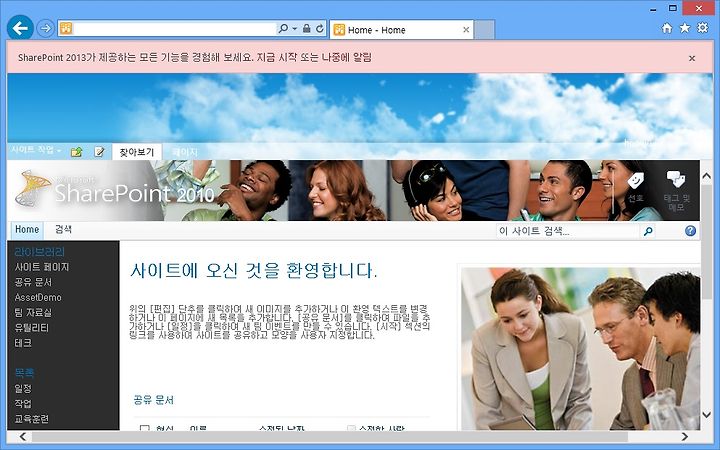Click the 공유 문서 web part title
The height and width of the screenshot is (450, 720).
154,400
